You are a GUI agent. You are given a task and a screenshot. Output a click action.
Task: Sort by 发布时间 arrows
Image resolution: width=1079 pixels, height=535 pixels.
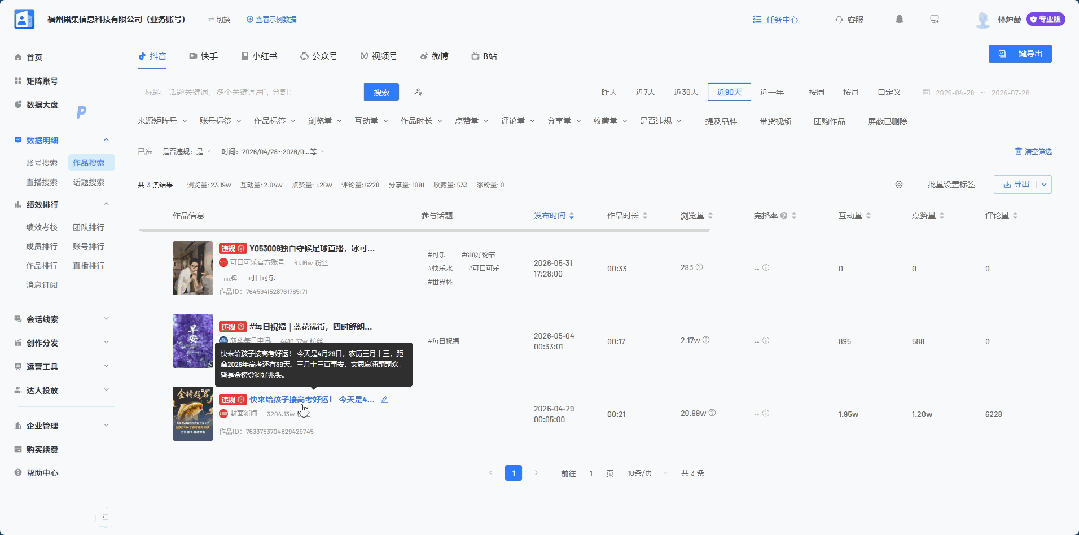(571, 216)
